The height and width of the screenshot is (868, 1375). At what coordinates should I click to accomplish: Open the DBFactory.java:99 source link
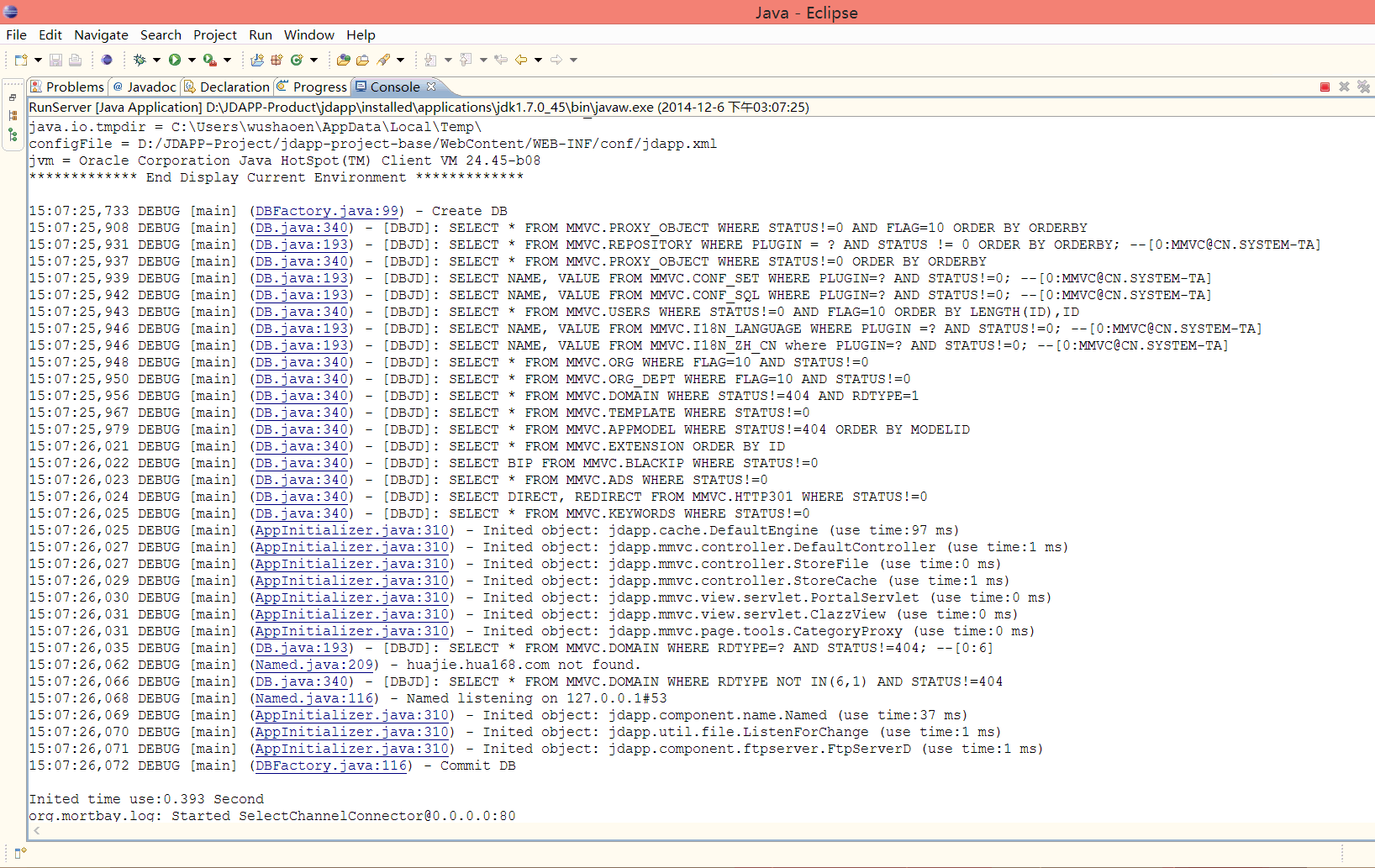tap(327, 211)
